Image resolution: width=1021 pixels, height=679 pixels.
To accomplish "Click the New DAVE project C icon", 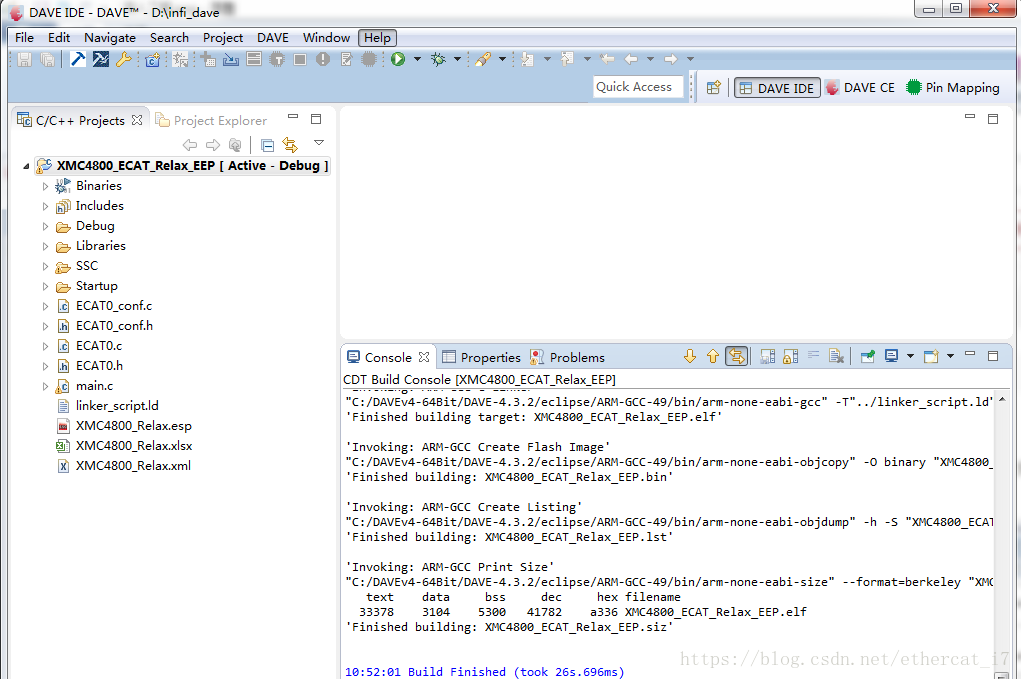I will pos(152,60).
